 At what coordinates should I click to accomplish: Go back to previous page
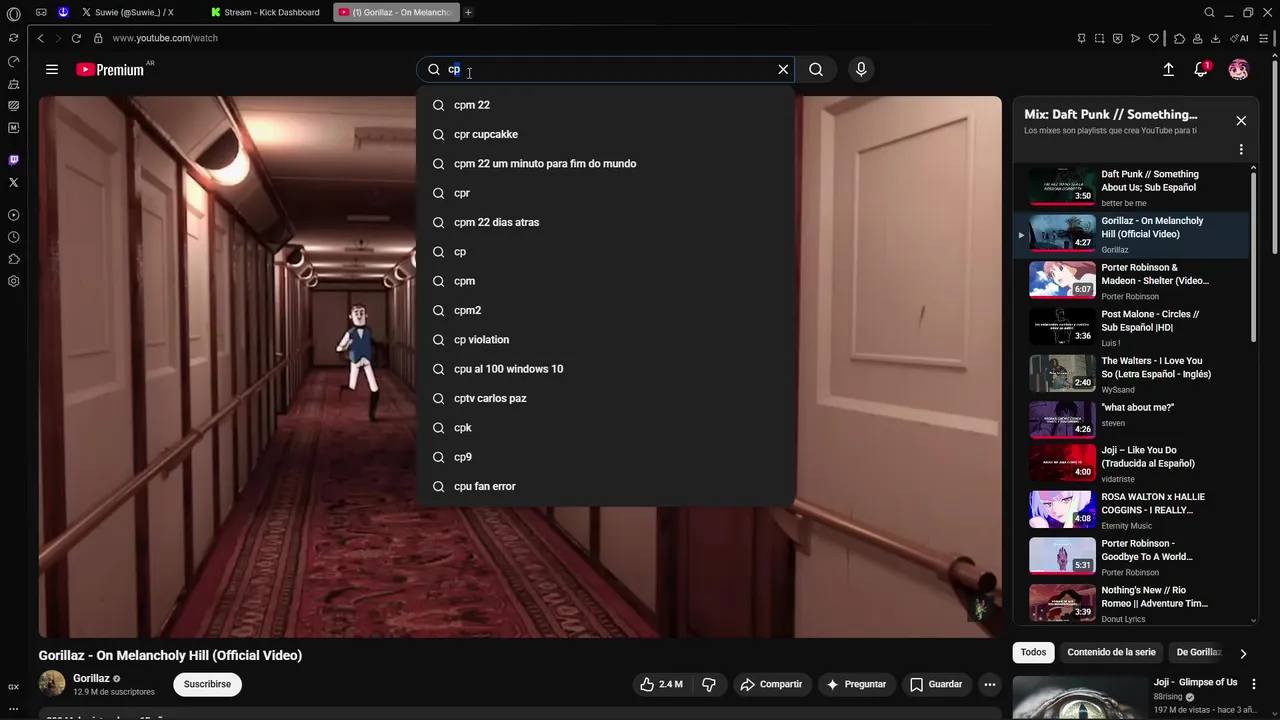pyautogui.click(x=40, y=38)
